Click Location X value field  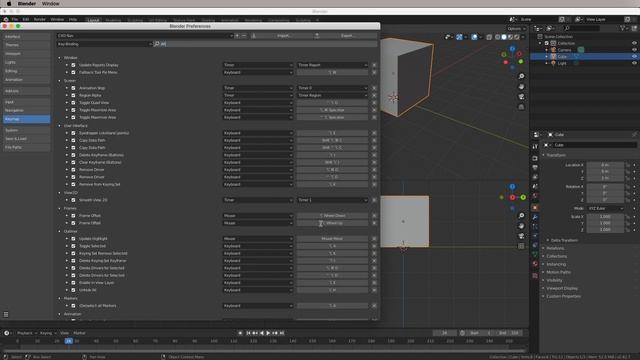(605, 165)
